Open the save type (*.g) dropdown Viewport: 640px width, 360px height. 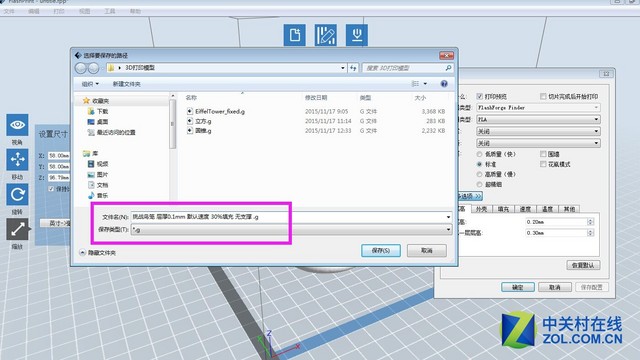(291, 229)
